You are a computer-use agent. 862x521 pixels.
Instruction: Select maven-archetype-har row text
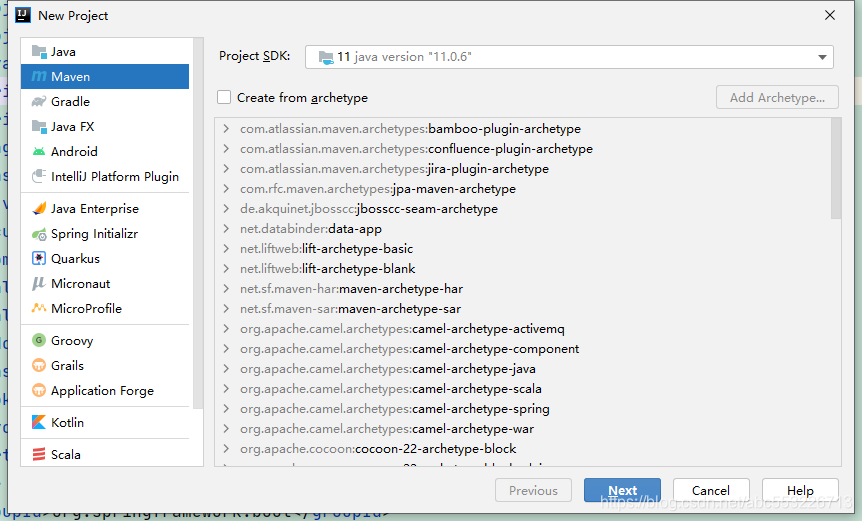[x=351, y=289]
